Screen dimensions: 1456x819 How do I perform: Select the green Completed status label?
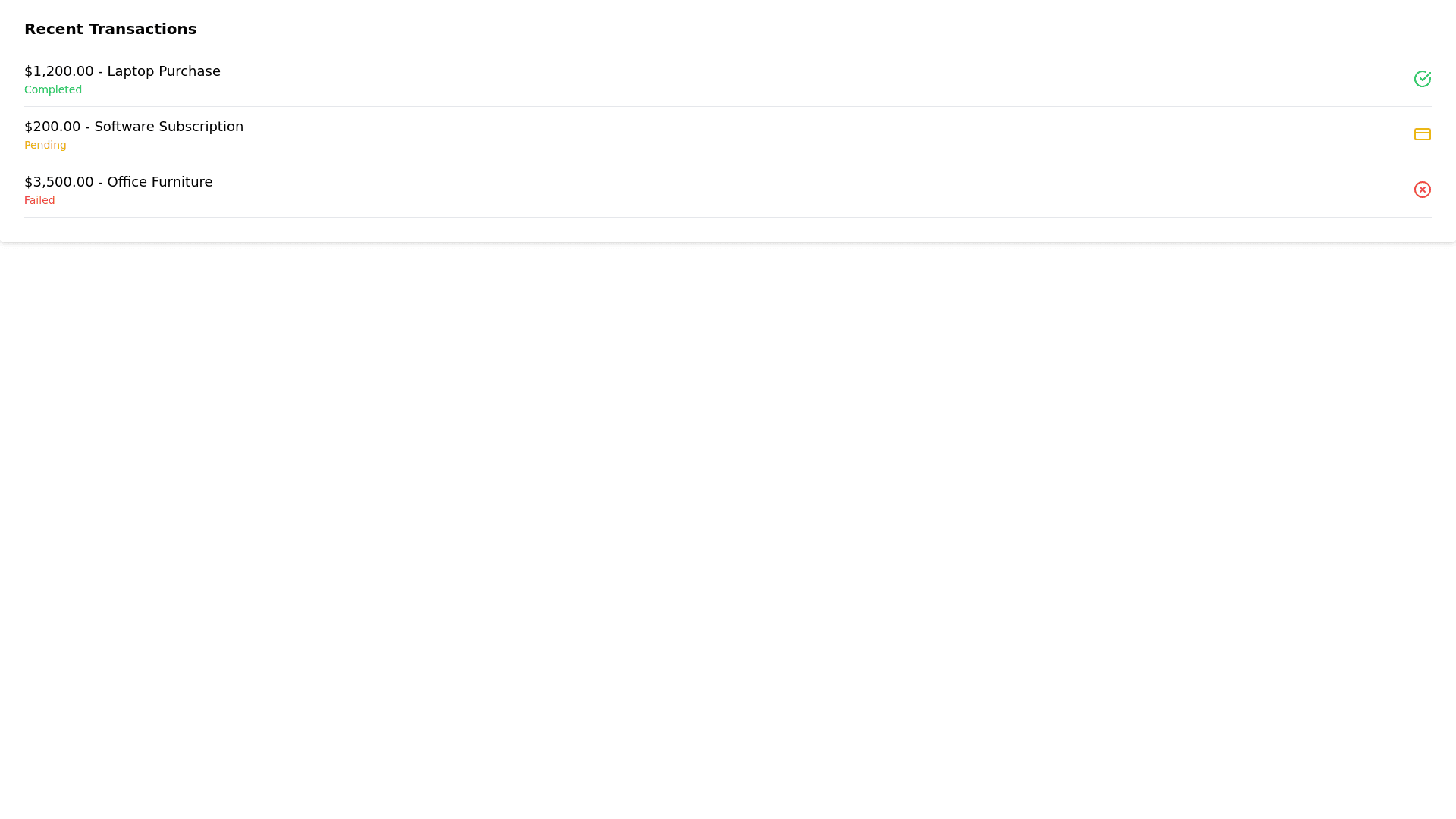pyautogui.click(x=53, y=89)
